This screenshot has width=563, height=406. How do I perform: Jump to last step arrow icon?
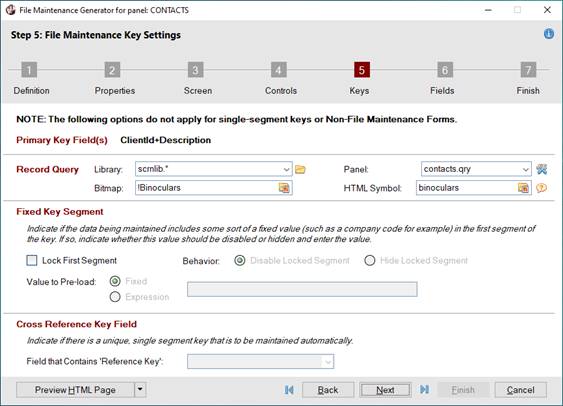click(424, 389)
